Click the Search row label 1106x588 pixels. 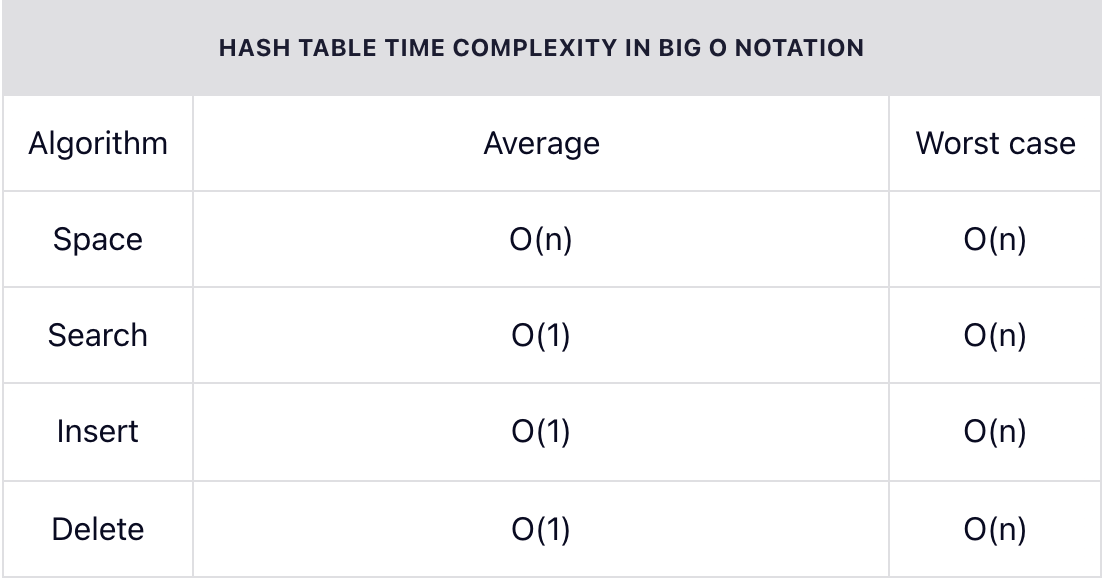(x=98, y=336)
